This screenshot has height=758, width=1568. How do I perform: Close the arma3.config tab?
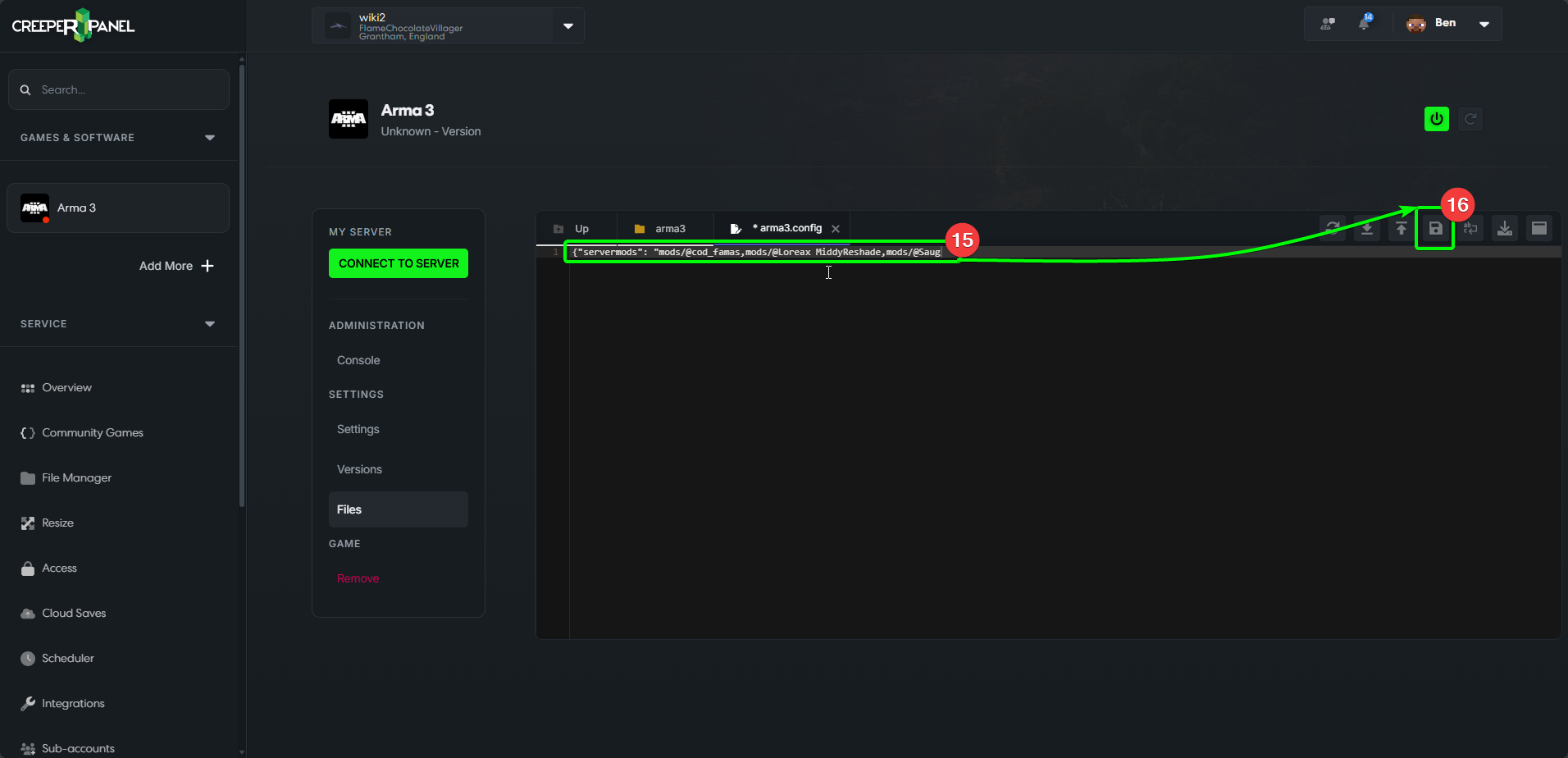836,228
